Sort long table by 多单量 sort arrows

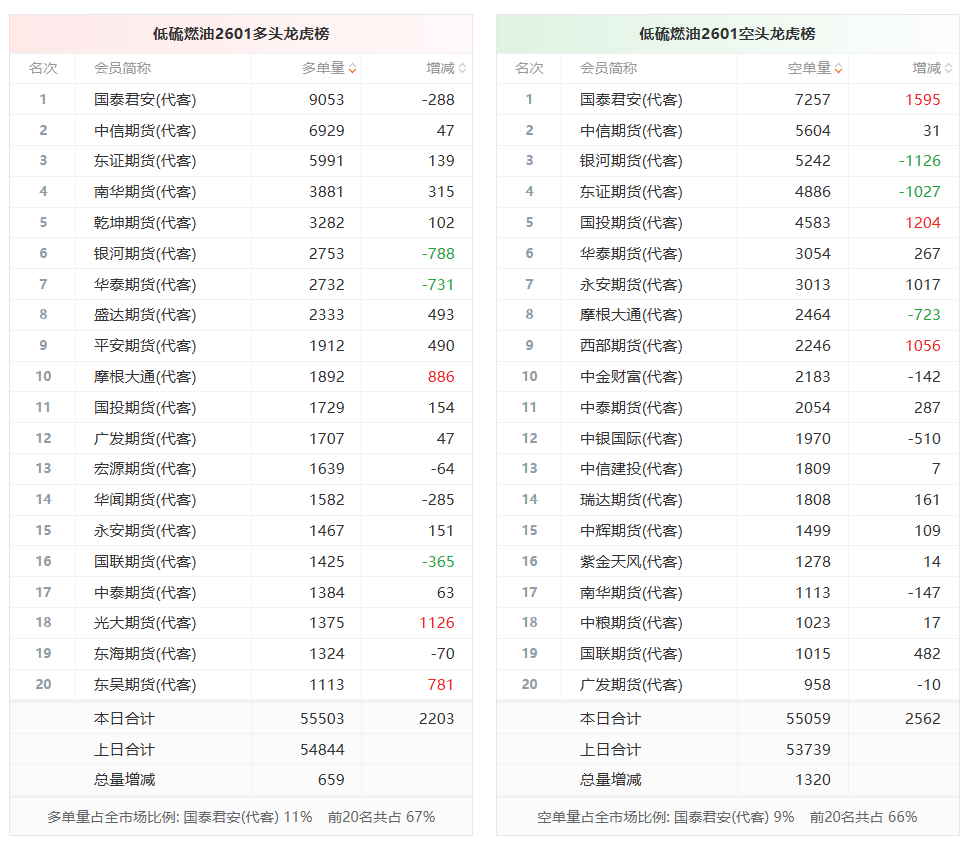pos(352,69)
